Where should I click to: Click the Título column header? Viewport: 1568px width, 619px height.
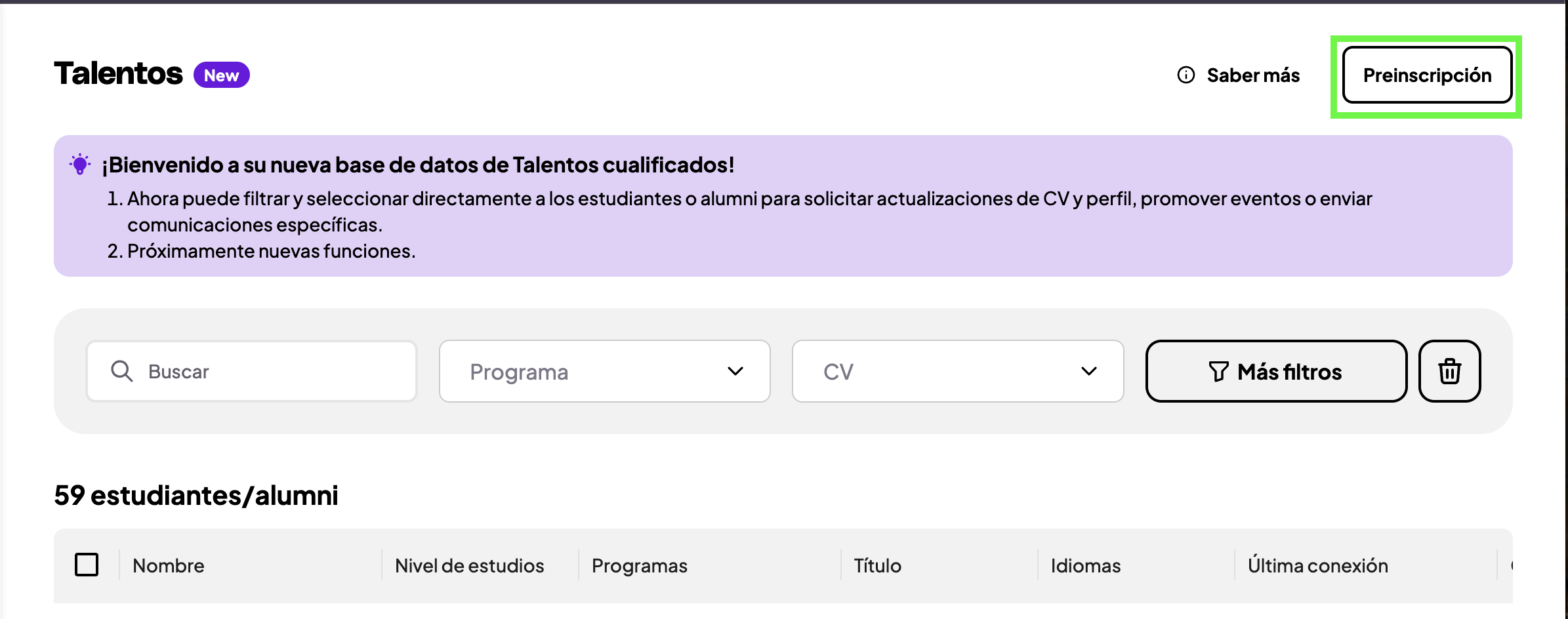coord(877,565)
